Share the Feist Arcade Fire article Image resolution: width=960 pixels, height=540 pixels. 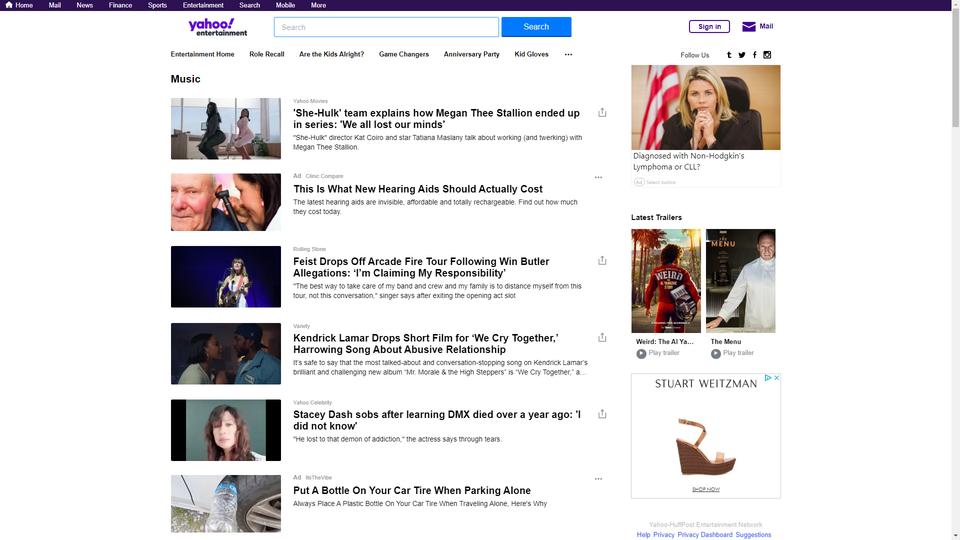(602, 261)
